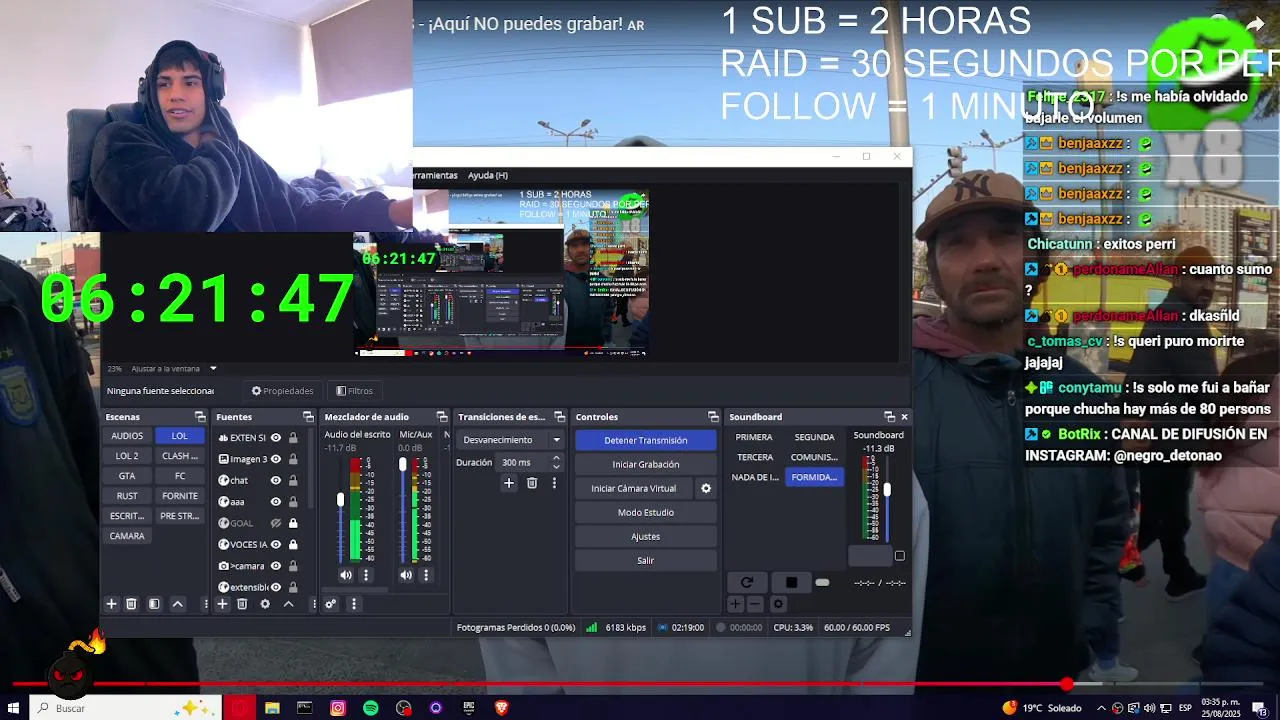Open transition properties three-dot menu
Image resolution: width=1280 pixels, height=720 pixels.
coord(554,483)
